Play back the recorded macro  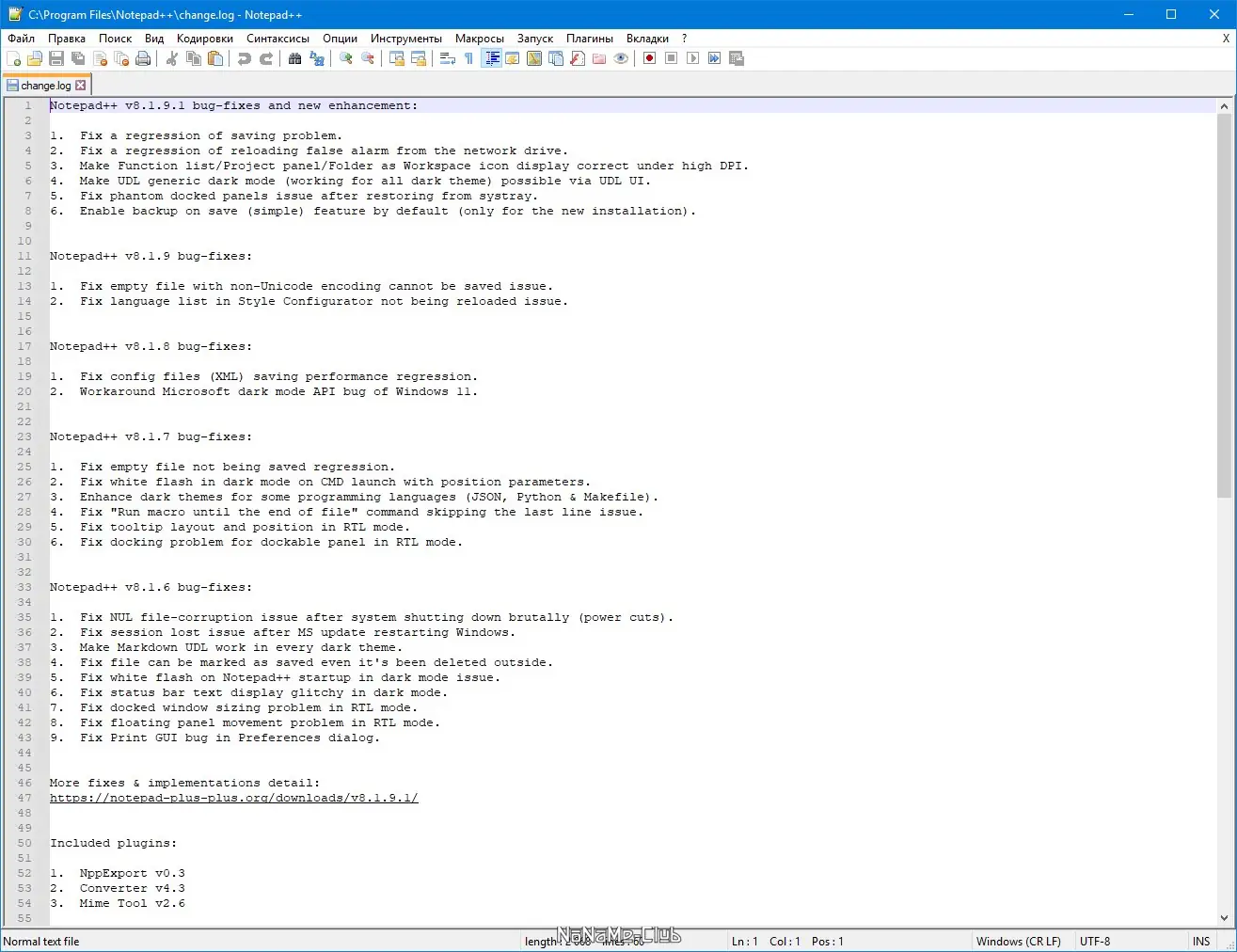pyautogui.click(x=693, y=58)
